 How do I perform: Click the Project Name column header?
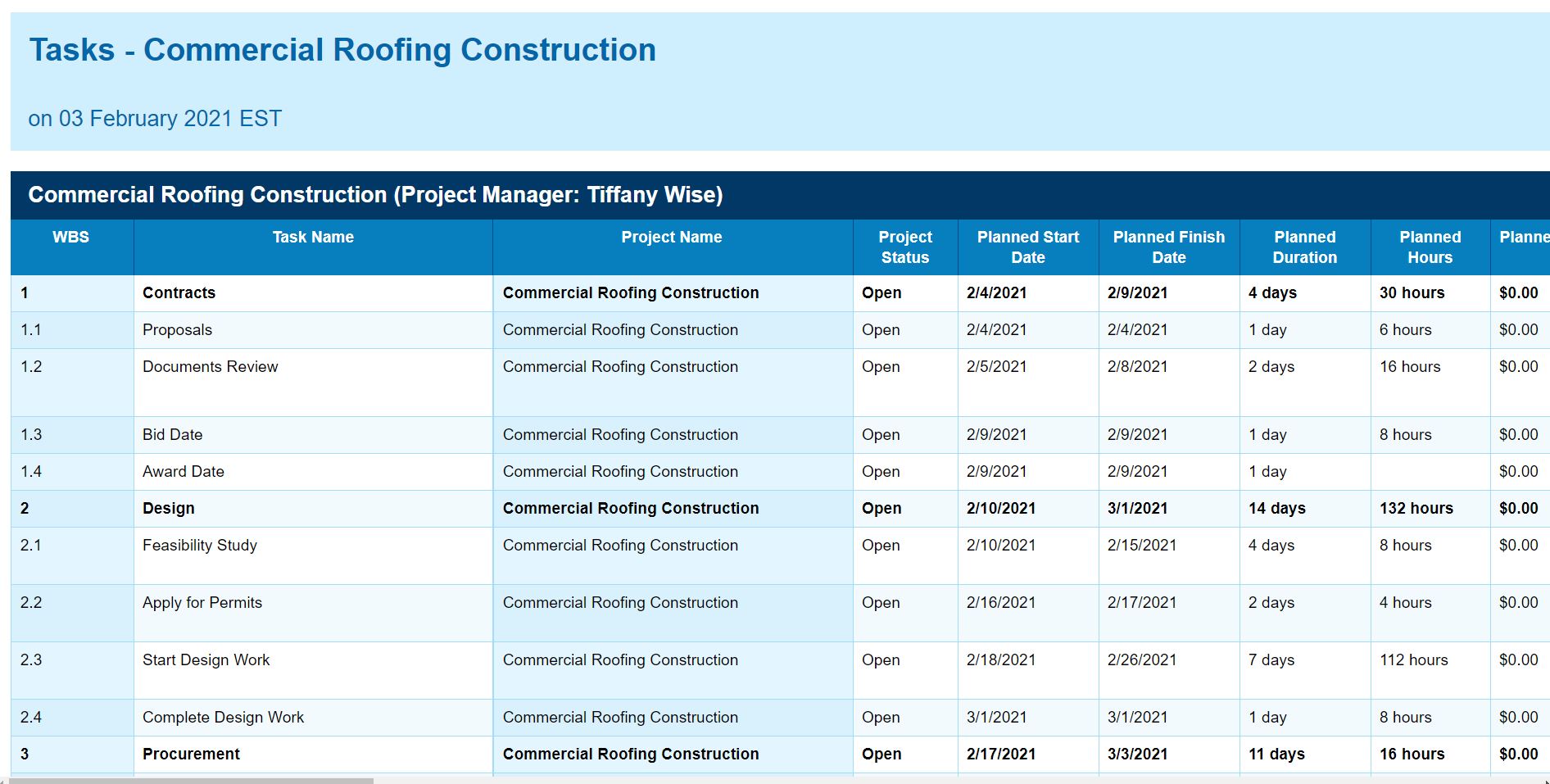[671, 238]
